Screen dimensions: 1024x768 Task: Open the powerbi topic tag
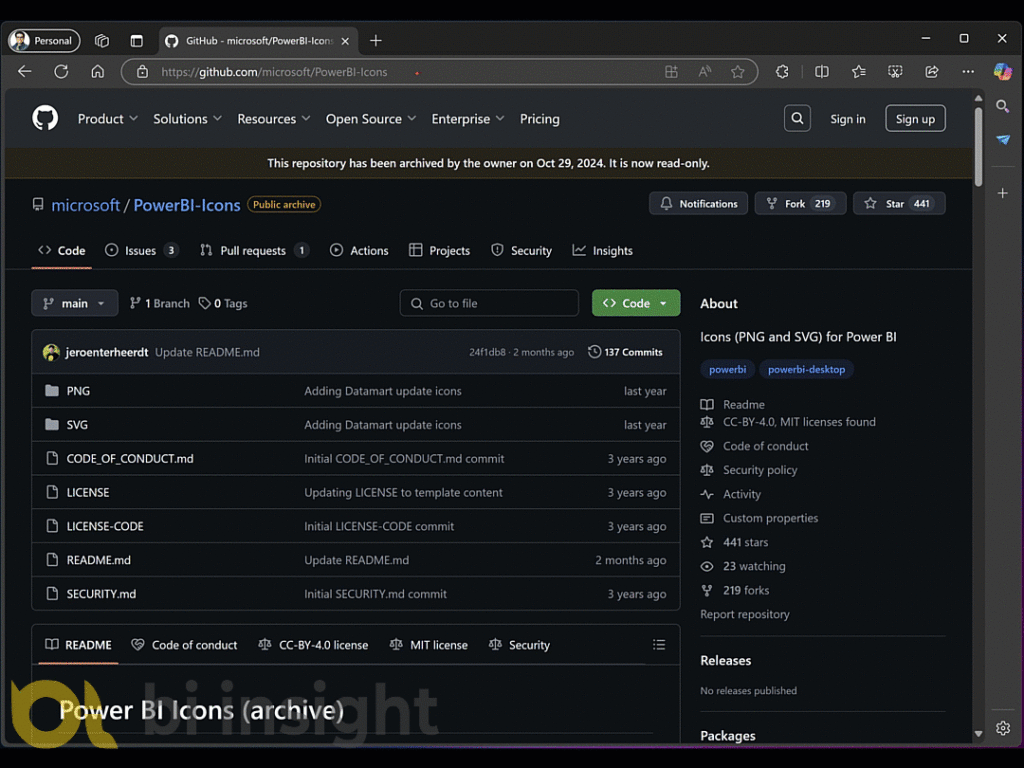click(x=728, y=369)
